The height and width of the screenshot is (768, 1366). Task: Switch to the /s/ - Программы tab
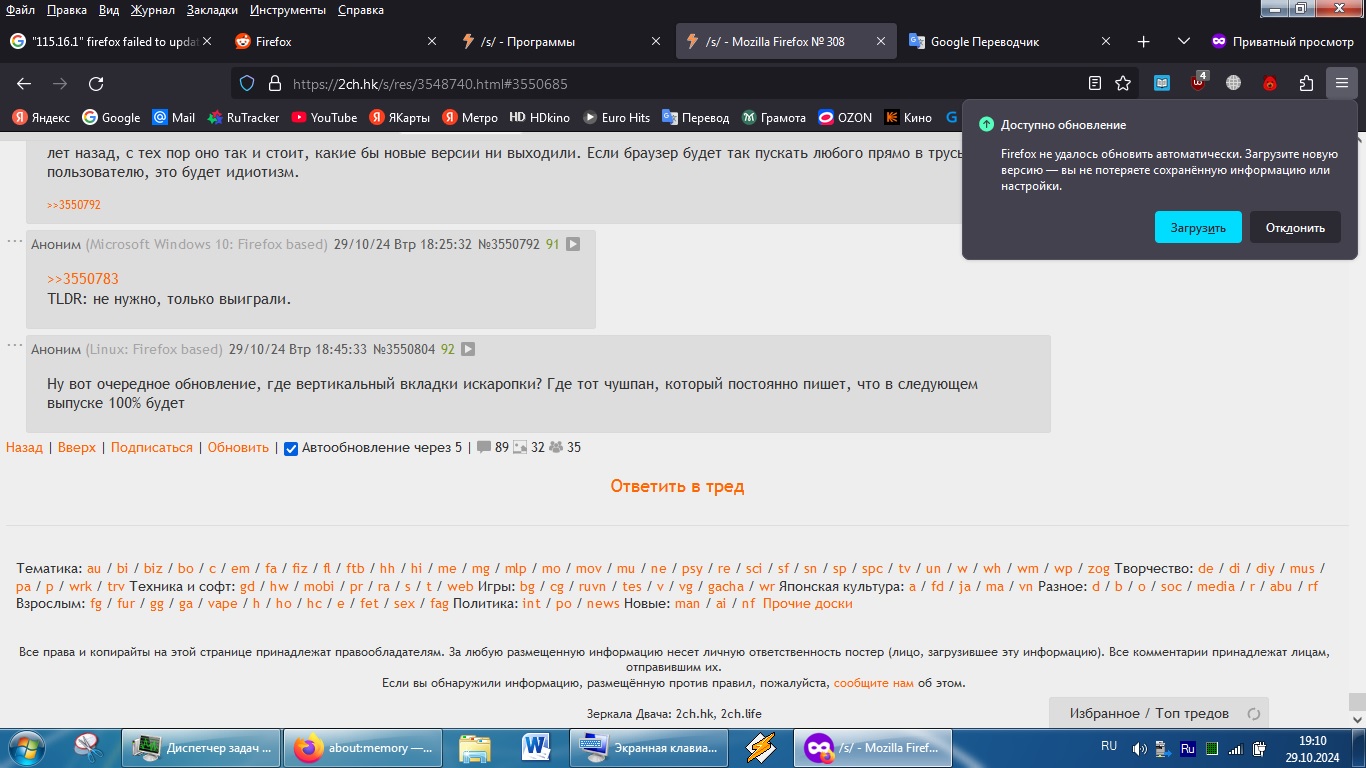560,42
